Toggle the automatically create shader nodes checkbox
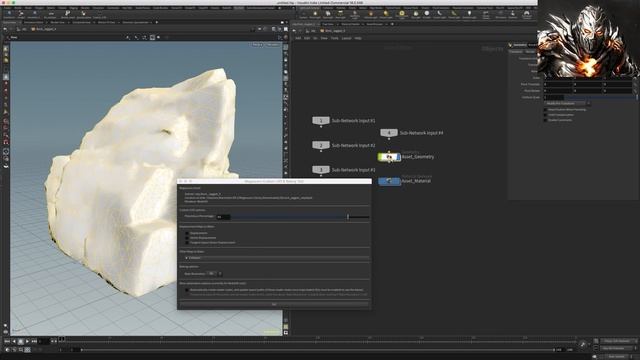 (187, 290)
